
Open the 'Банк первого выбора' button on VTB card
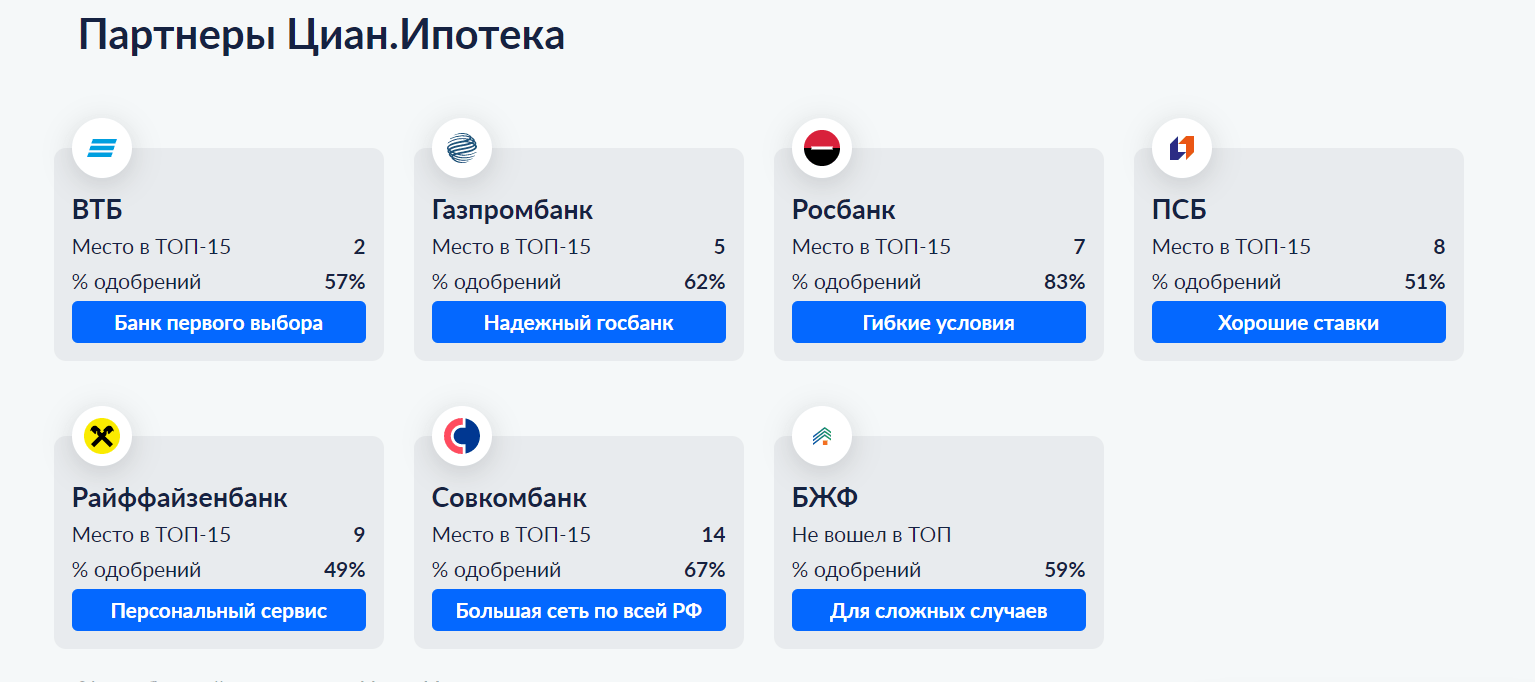(x=218, y=322)
